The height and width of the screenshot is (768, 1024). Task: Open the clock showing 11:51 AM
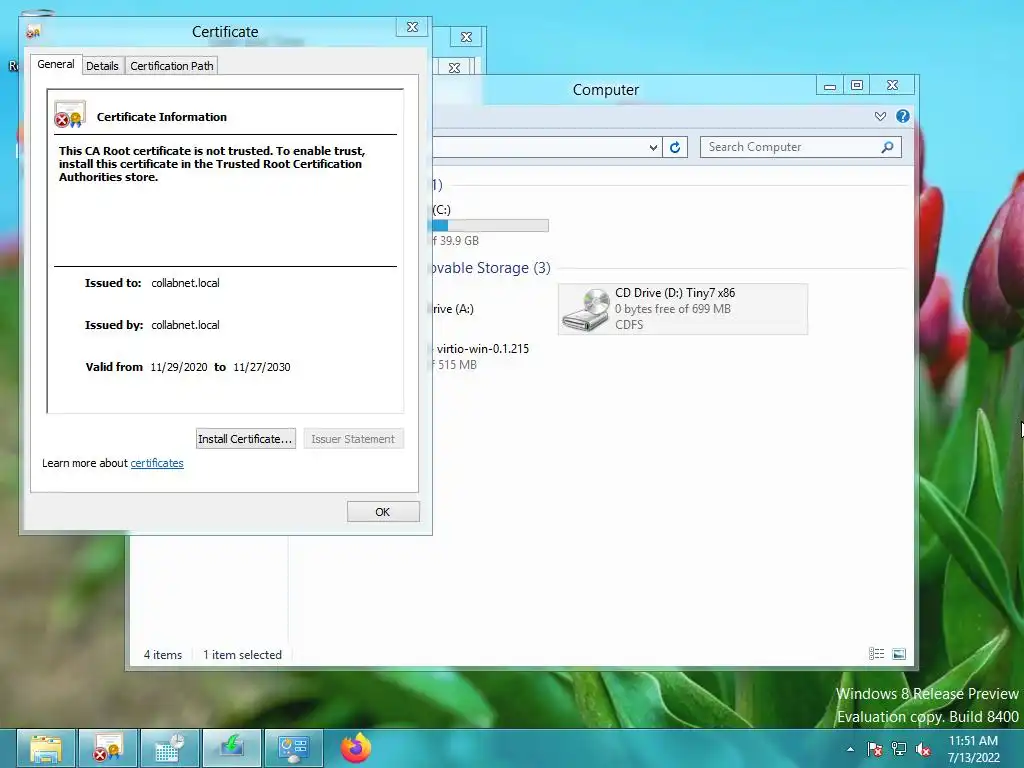tap(973, 749)
